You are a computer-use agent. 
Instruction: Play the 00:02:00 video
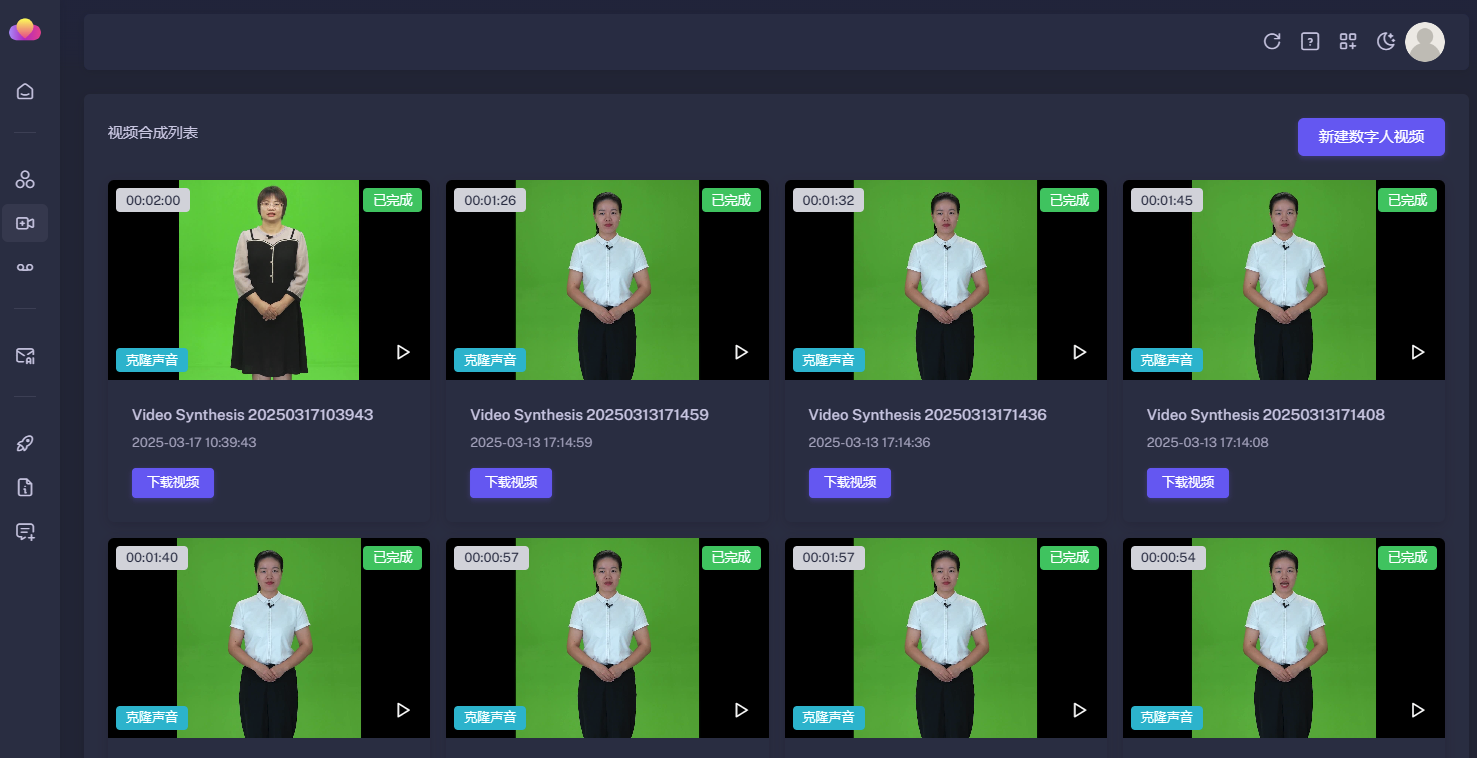tap(403, 352)
